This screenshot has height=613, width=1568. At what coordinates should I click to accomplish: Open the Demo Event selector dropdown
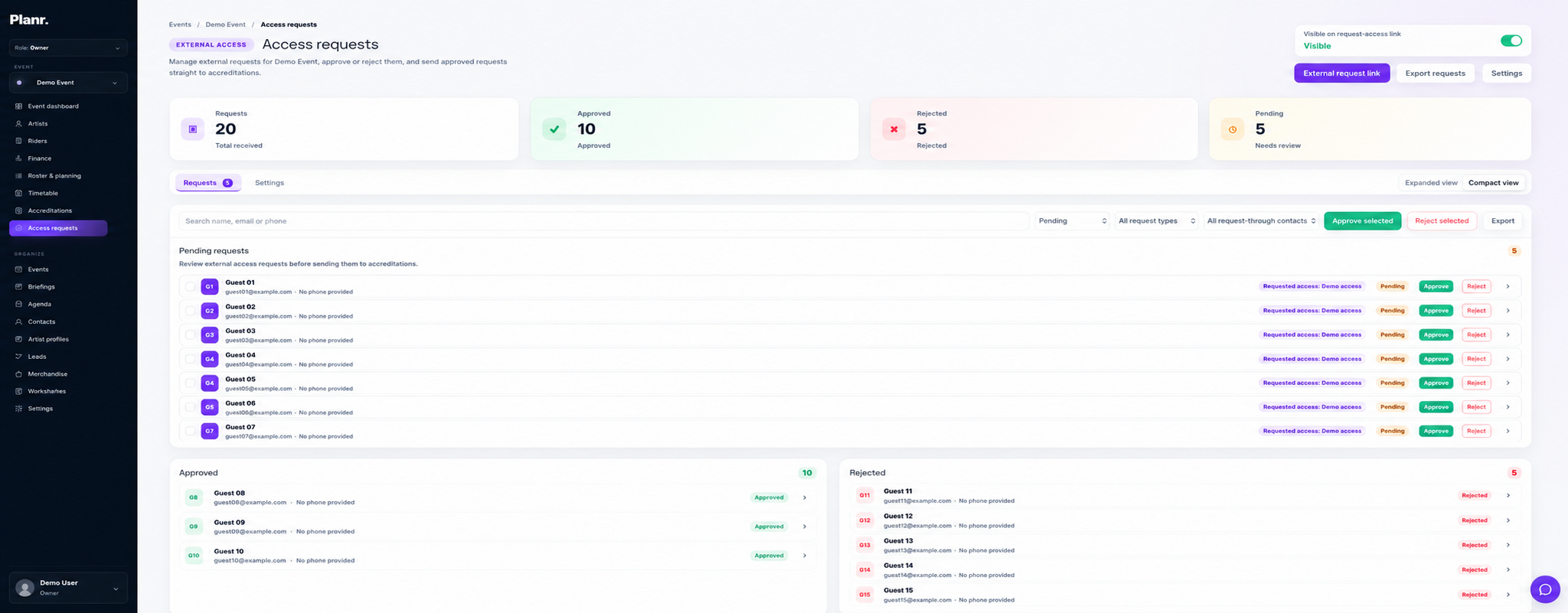68,83
